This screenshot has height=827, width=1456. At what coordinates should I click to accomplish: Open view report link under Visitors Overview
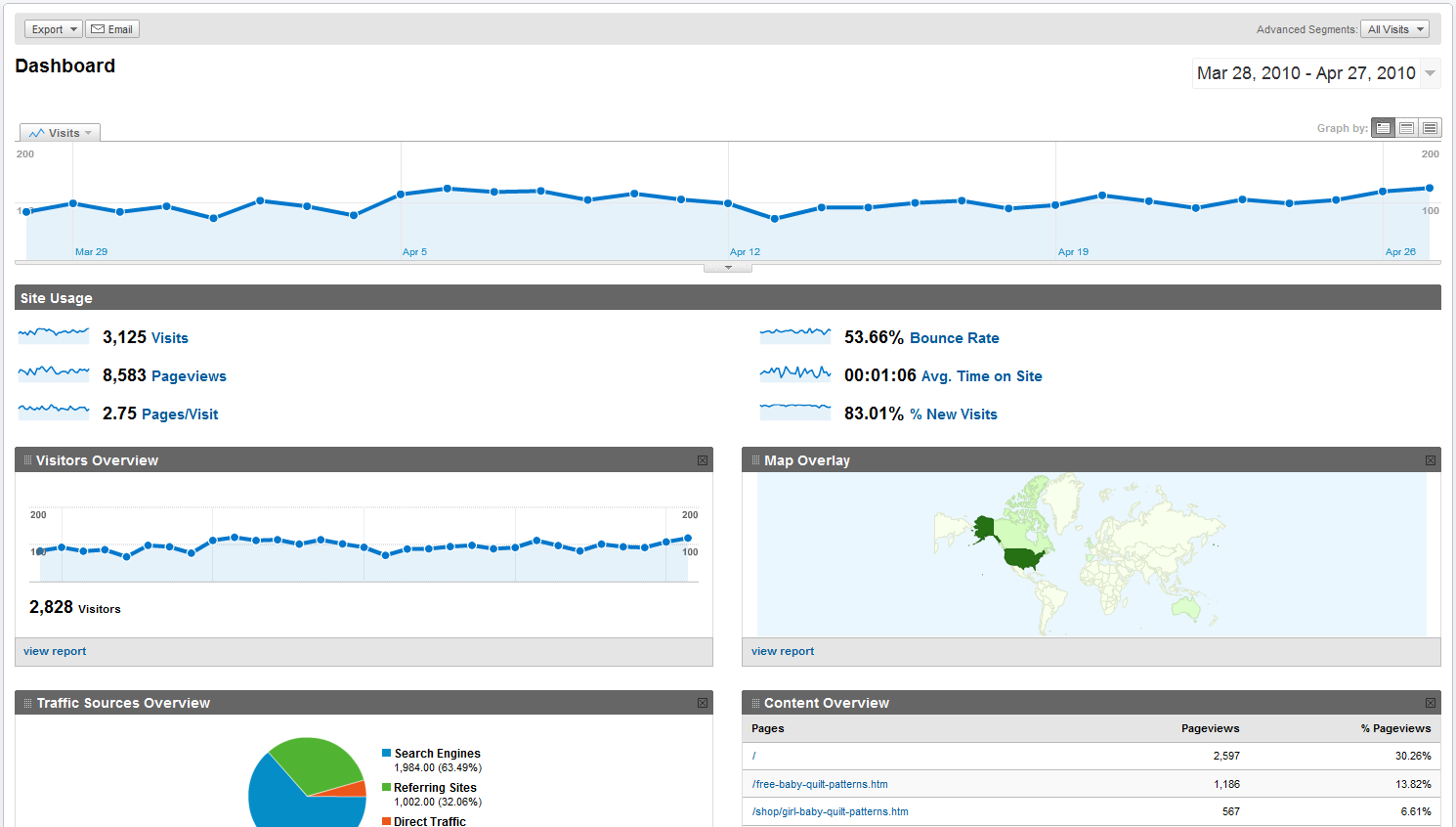55,651
